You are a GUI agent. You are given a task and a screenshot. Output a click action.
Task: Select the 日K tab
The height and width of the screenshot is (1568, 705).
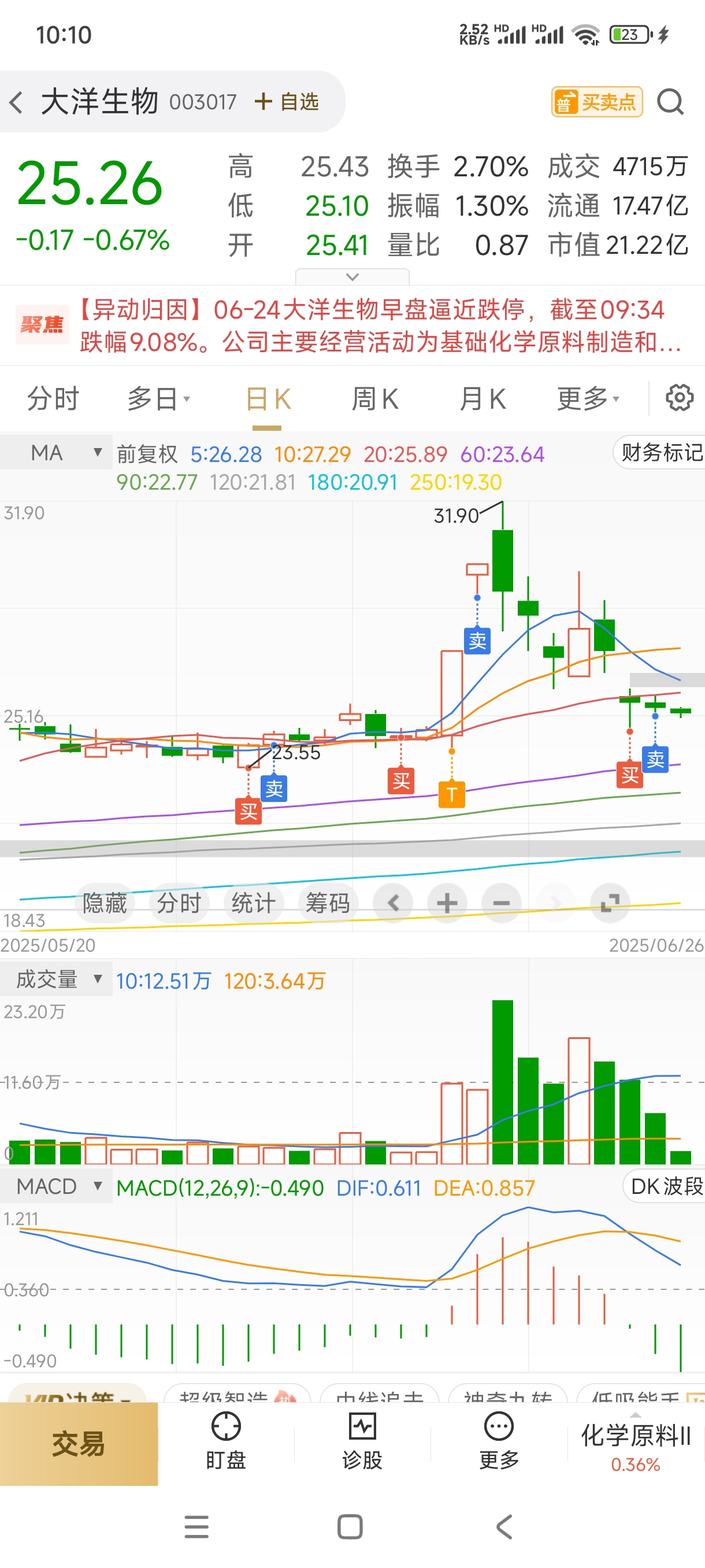tap(268, 400)
